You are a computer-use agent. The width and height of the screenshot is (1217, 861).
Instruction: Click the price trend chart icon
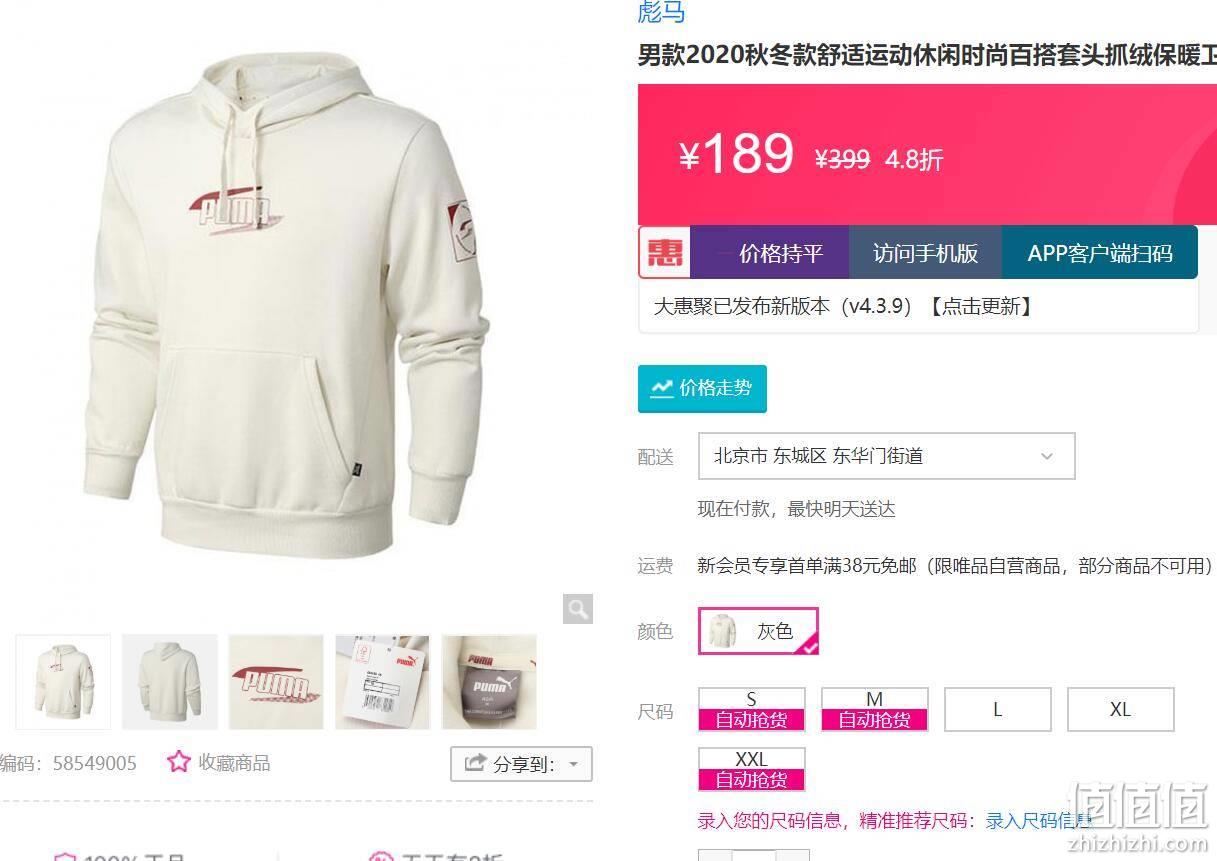[662, 388]
